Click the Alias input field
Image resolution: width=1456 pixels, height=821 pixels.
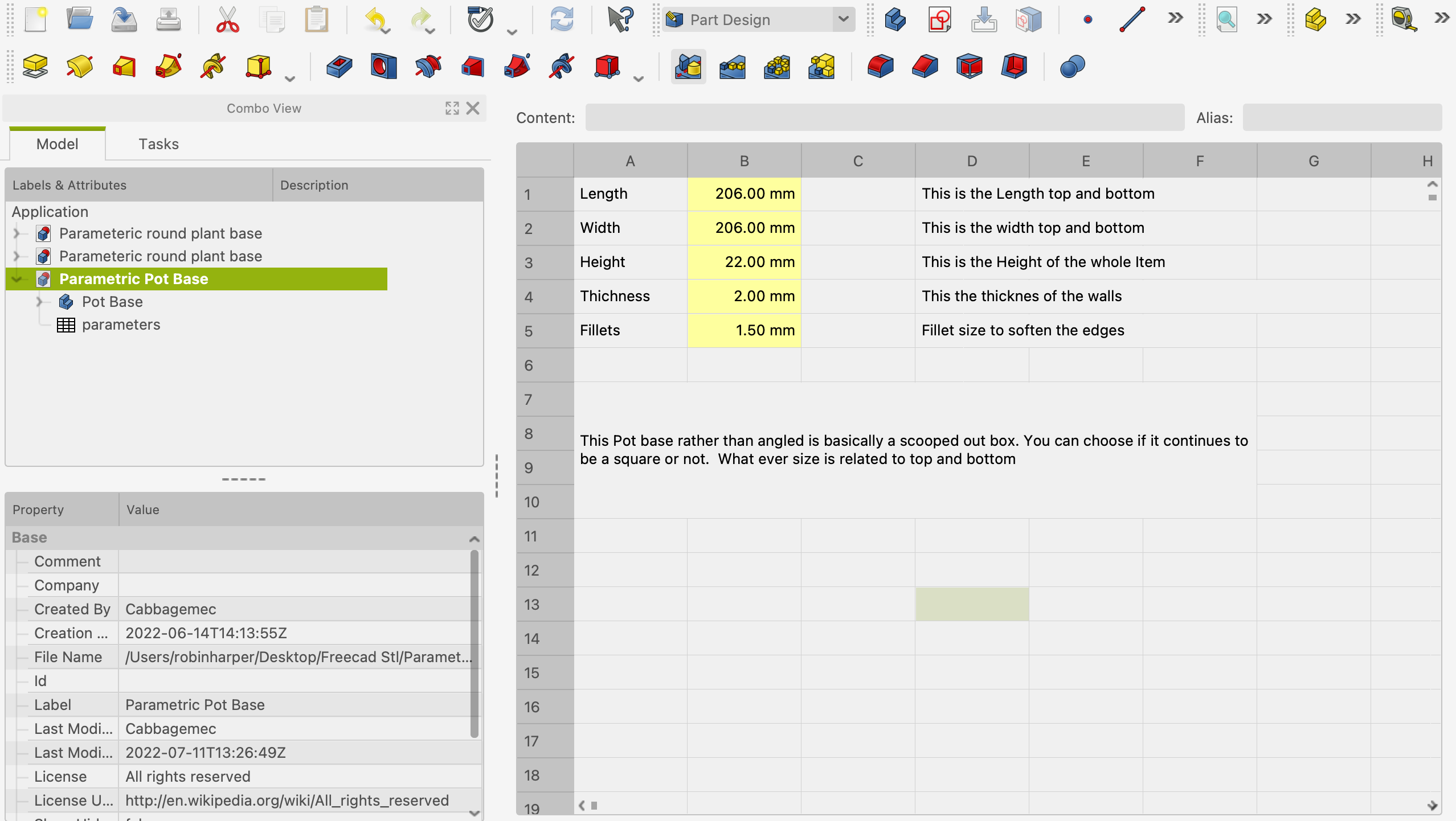click(x=1342, y=117)
